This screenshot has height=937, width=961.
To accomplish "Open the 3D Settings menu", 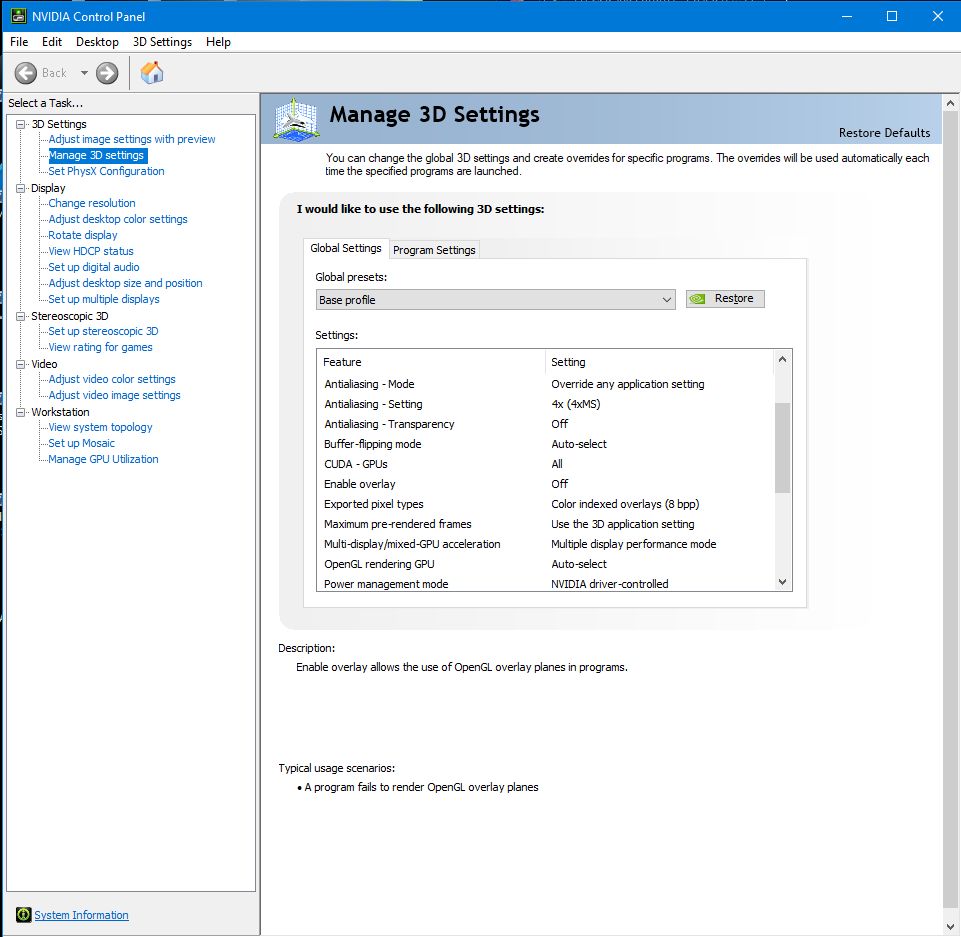I will (162, 42).
